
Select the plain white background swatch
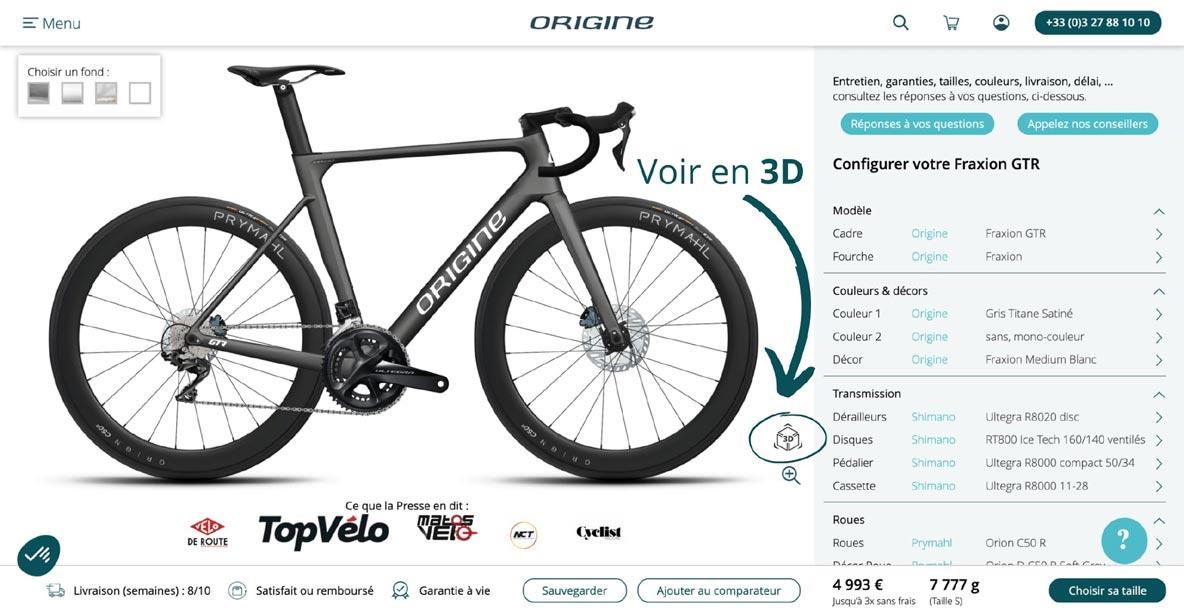[140, 93]
